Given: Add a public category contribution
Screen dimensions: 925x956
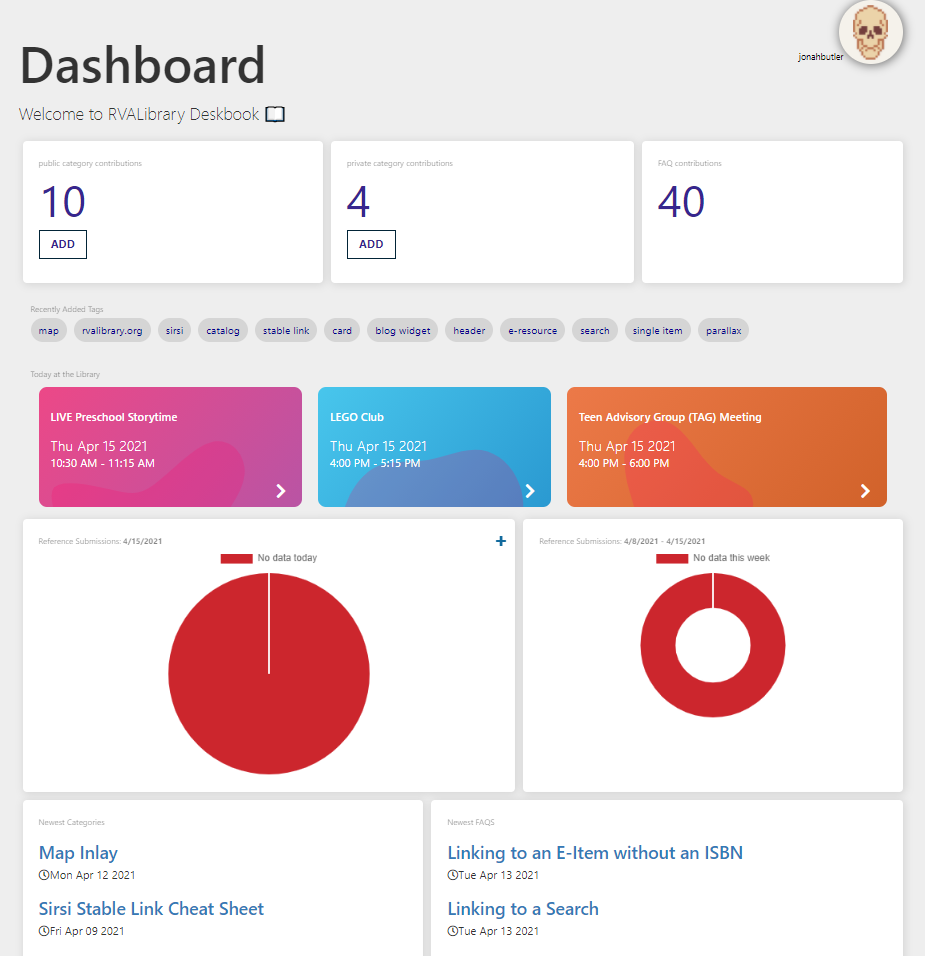Looking at the screenshot, I should coord(63,244).
